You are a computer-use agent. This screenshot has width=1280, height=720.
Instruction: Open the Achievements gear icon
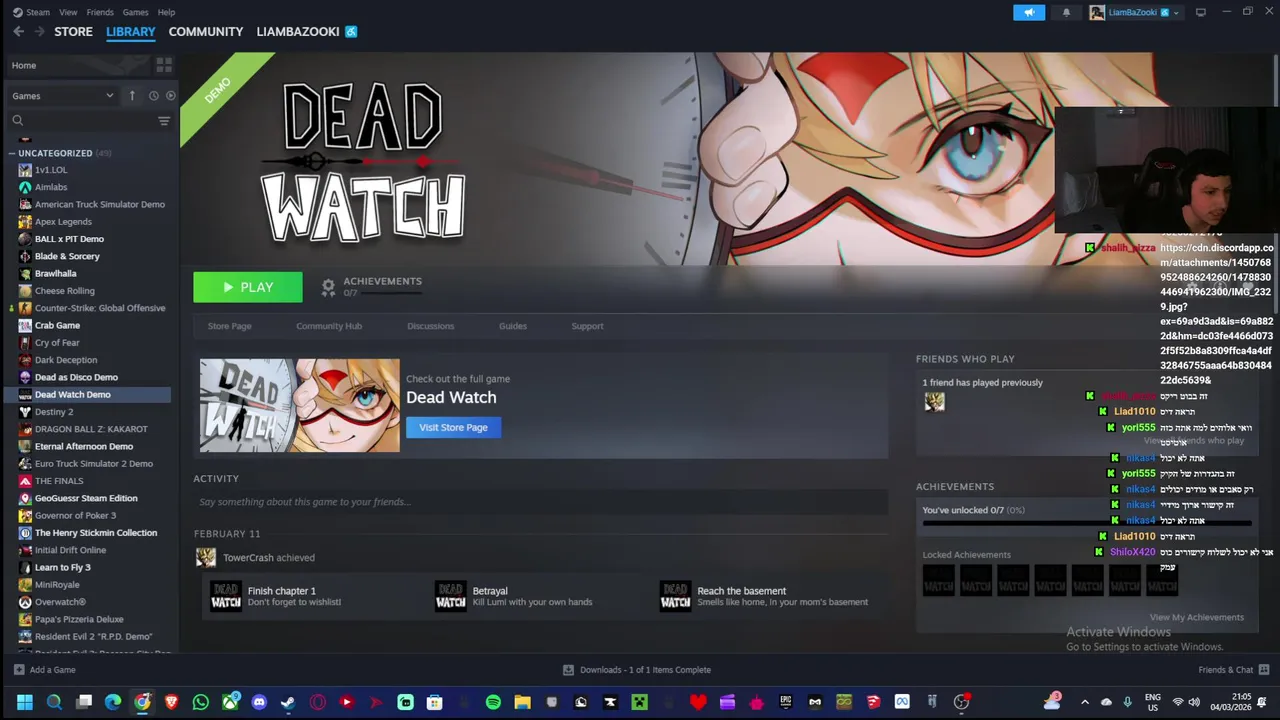point(328,288)
